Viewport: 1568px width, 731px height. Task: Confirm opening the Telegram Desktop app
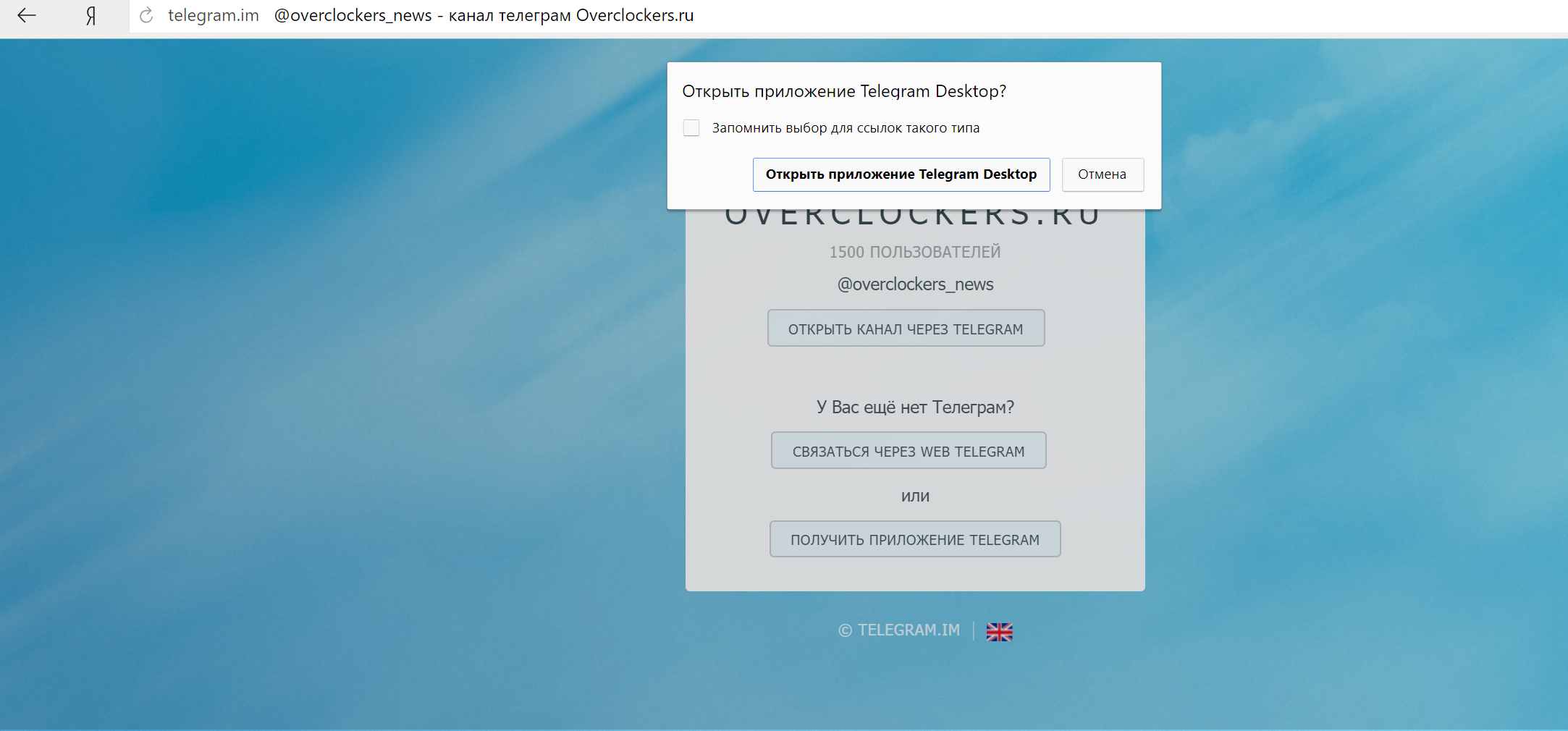[901, 174]
